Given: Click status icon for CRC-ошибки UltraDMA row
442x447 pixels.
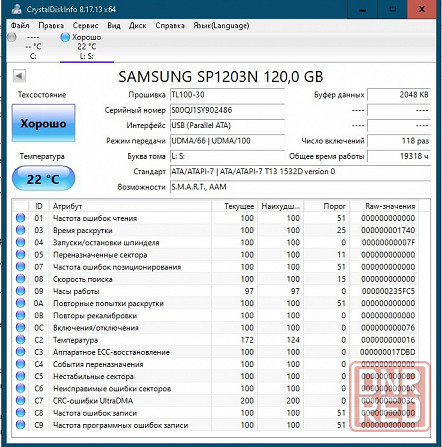Looking at the screenshot, I should coord(21,401).
